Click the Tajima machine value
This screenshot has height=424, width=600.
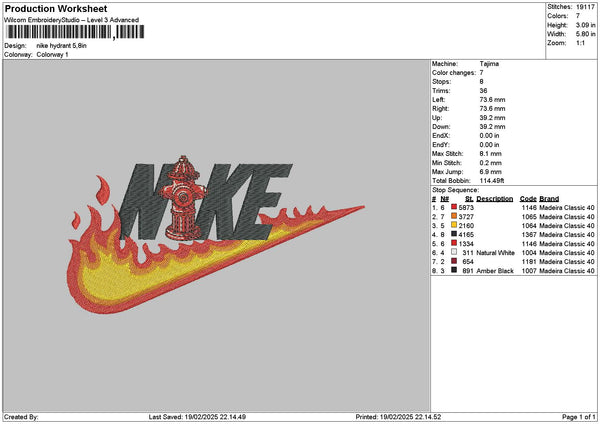489,65
